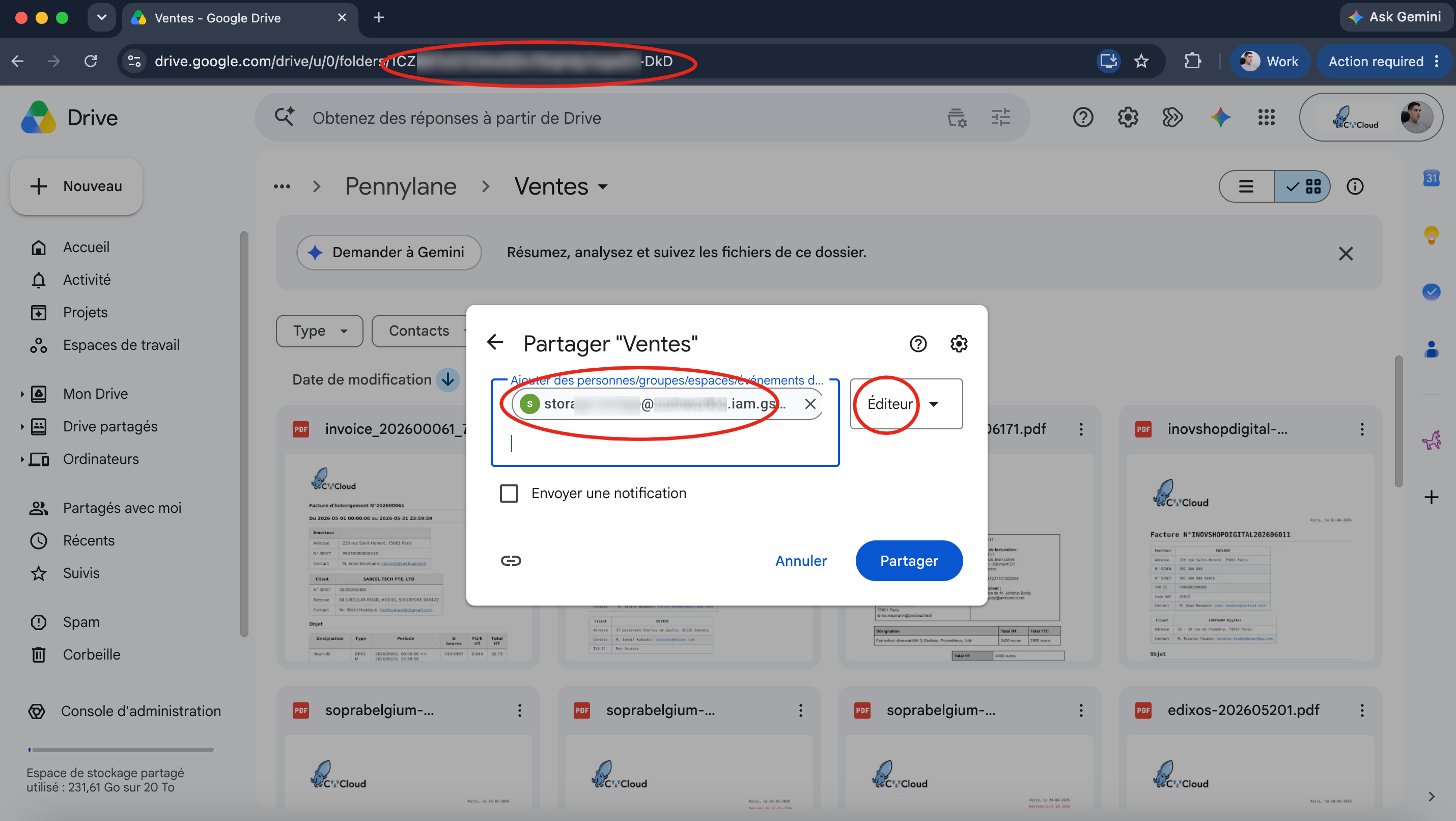The width and height of the screenshot is (1456, 821).
Task: Click the Nouveau button
Action: pos(76,186)
